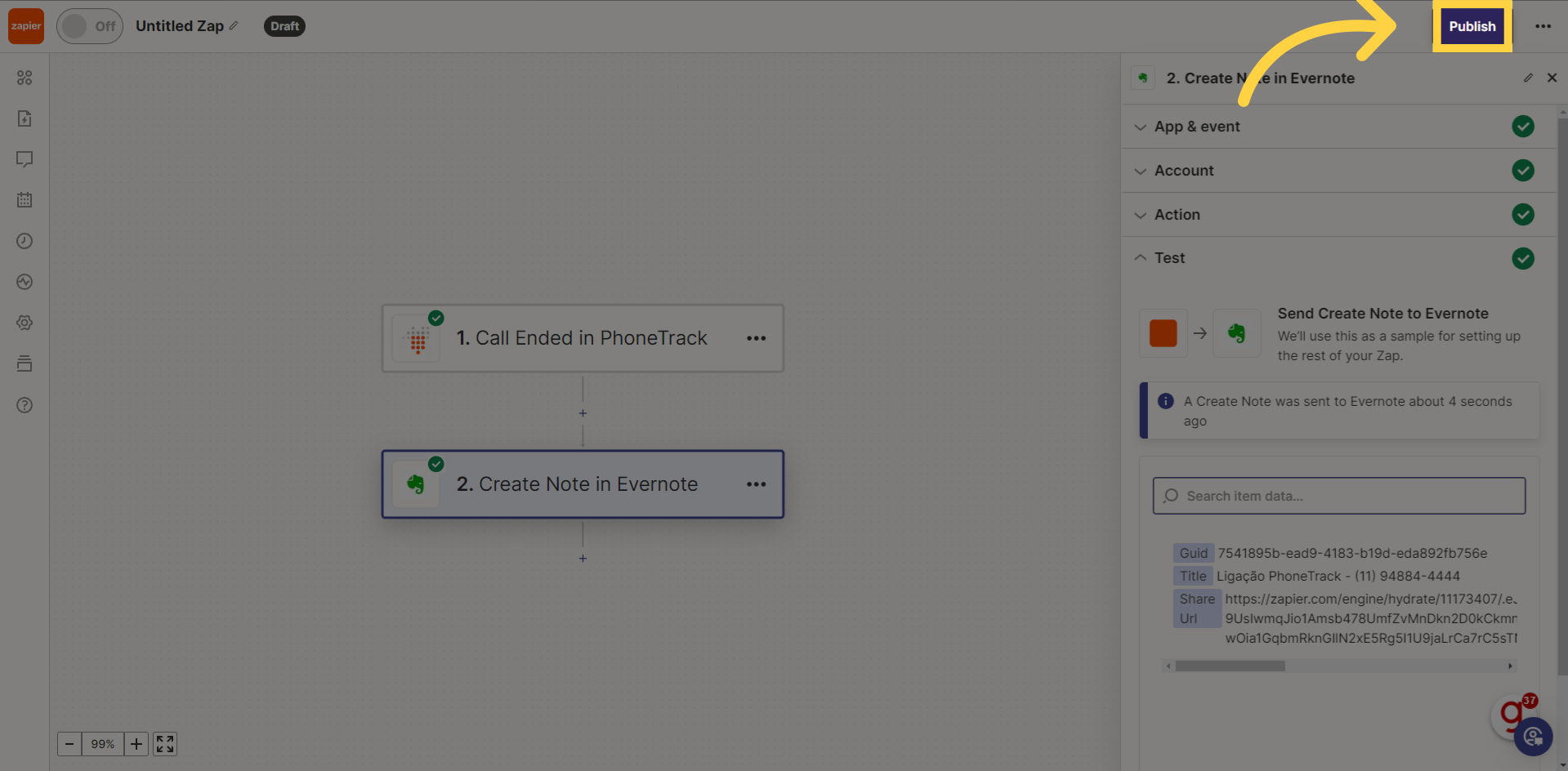Viewport: 1568px width, 771px height.
Task: Click the App & event green checkmark
Action: pos(1523,127)
